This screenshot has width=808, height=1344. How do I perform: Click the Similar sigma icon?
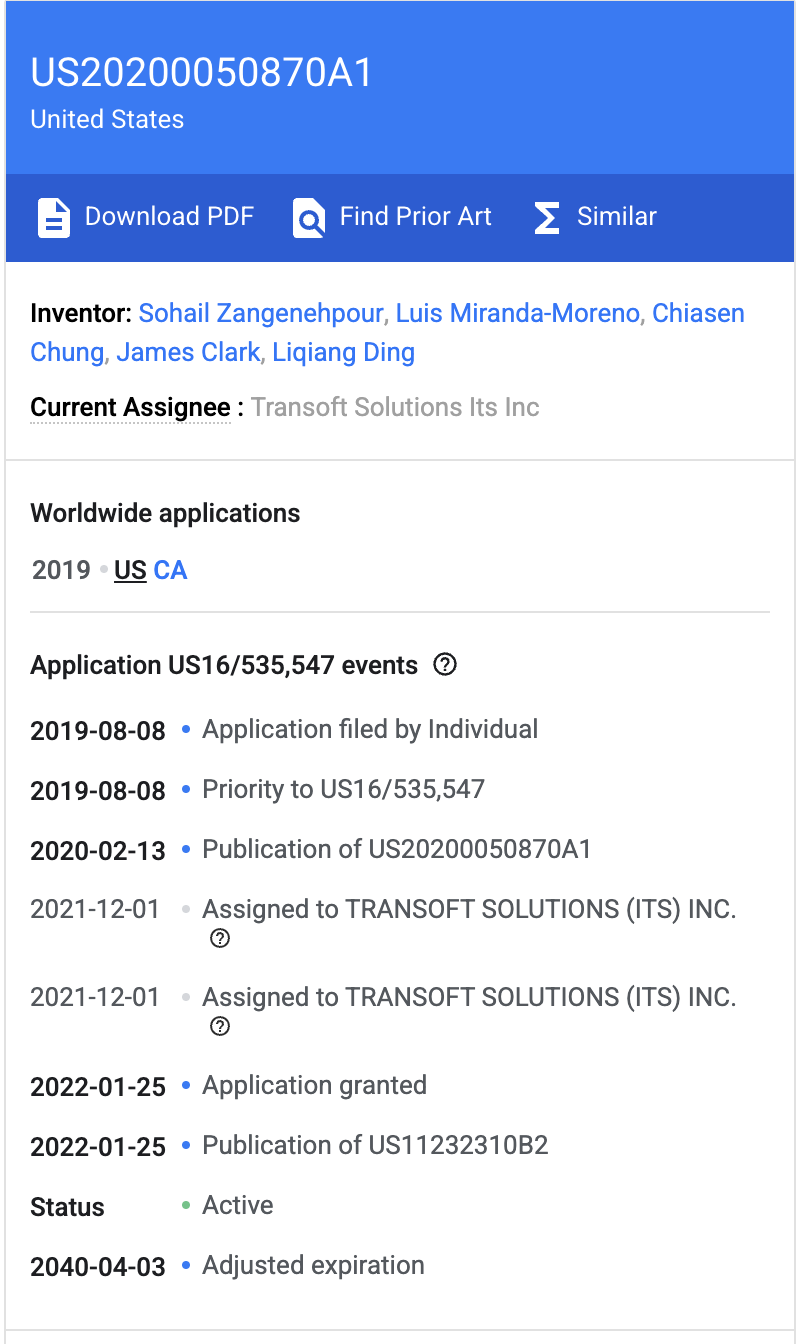pyautogui.click(x=546, y=217)
